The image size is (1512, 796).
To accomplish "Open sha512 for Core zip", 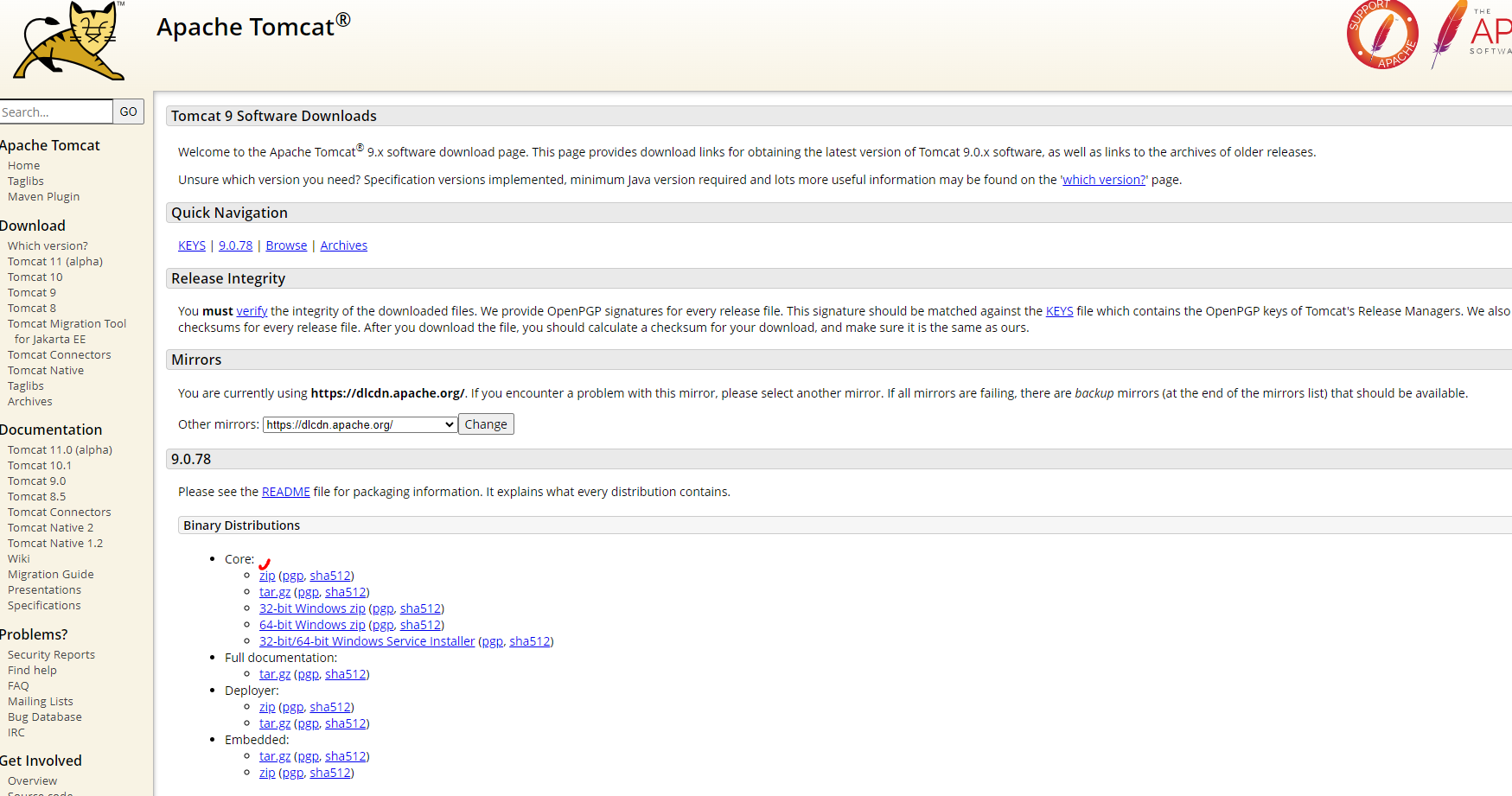I will click(330, 576).
